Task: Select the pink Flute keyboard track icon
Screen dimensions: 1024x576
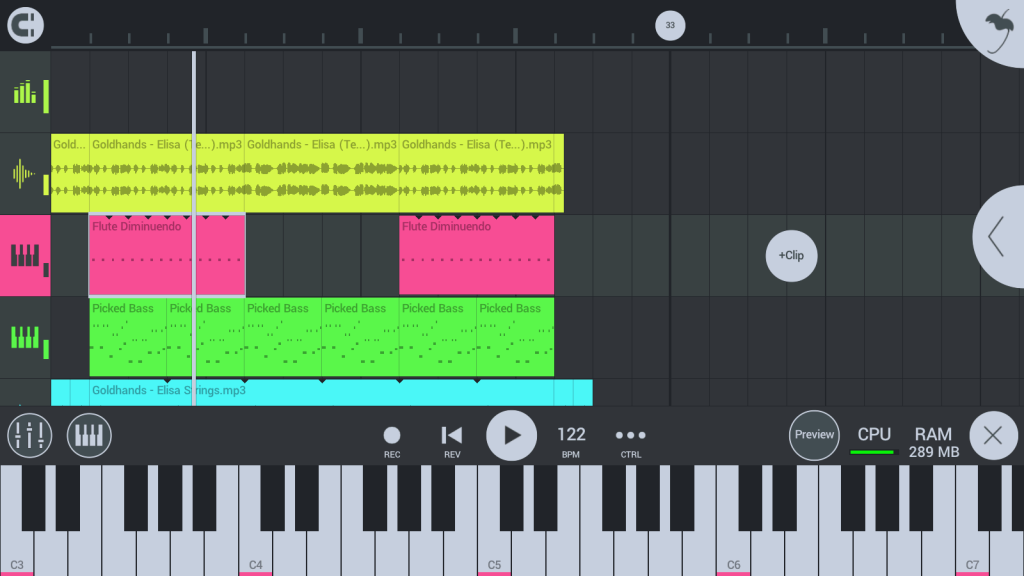Action: pyautogui.click(x=25, y=255)
